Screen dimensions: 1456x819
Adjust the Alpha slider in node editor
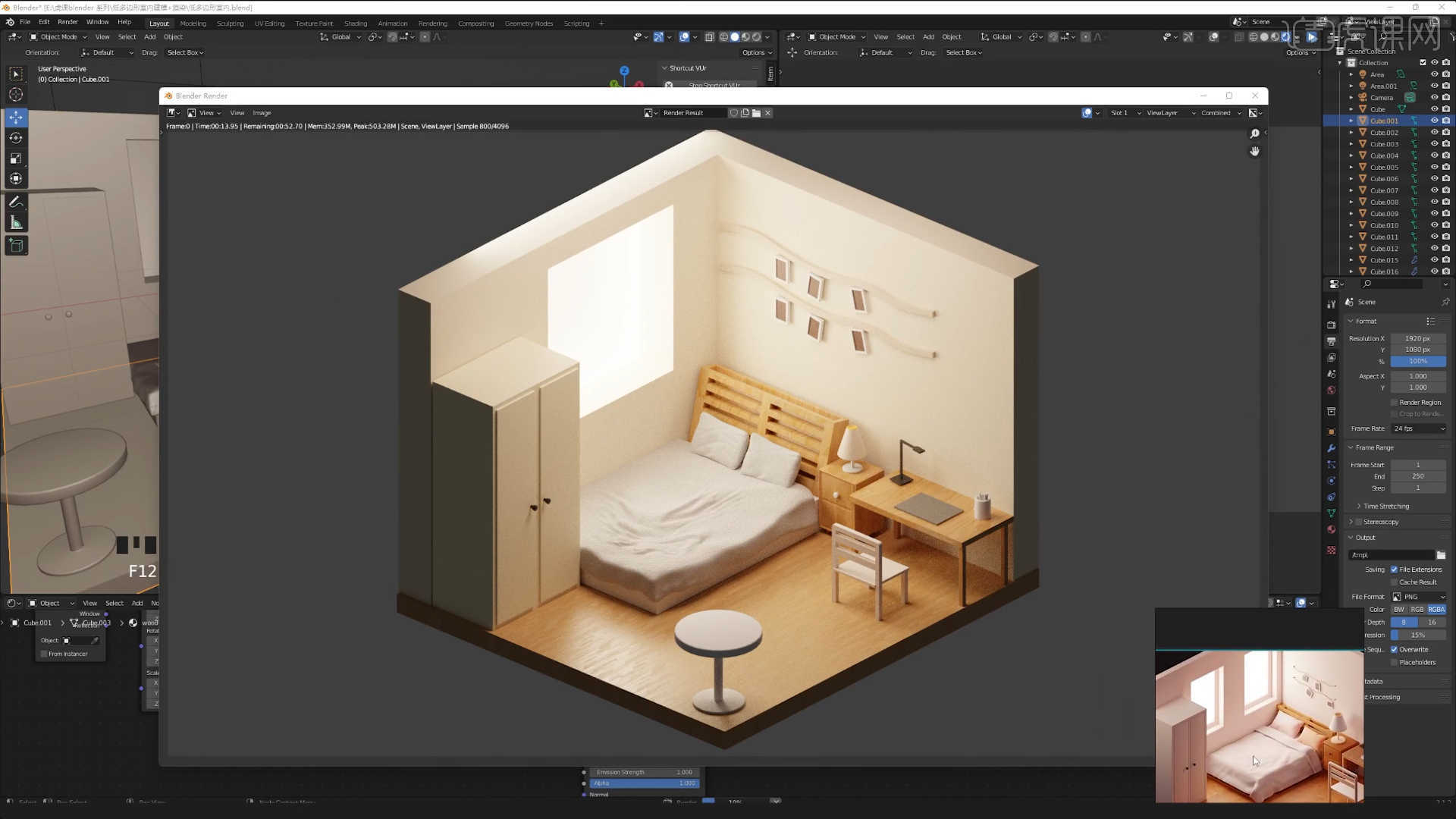click(x=645, y=783)
